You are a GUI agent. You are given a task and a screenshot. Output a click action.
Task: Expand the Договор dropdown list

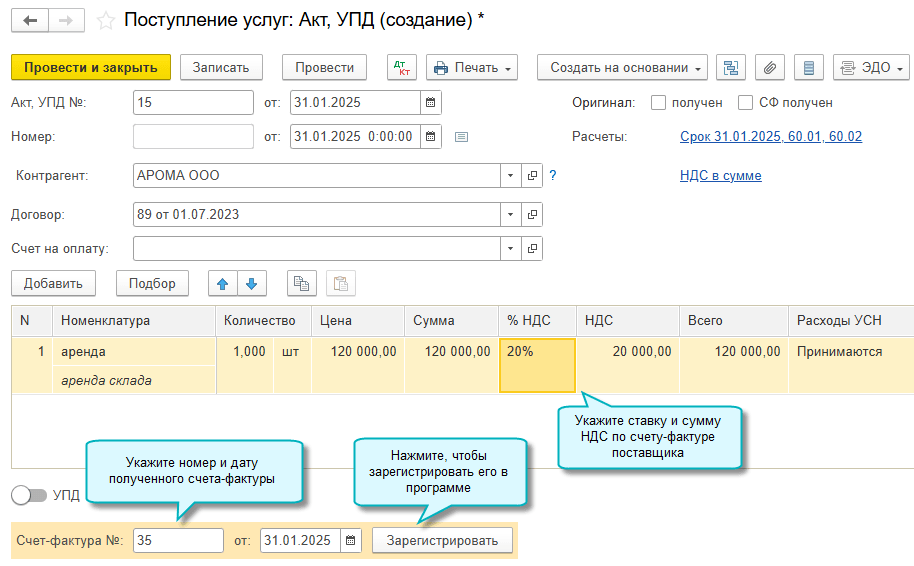tap(511, 215)
